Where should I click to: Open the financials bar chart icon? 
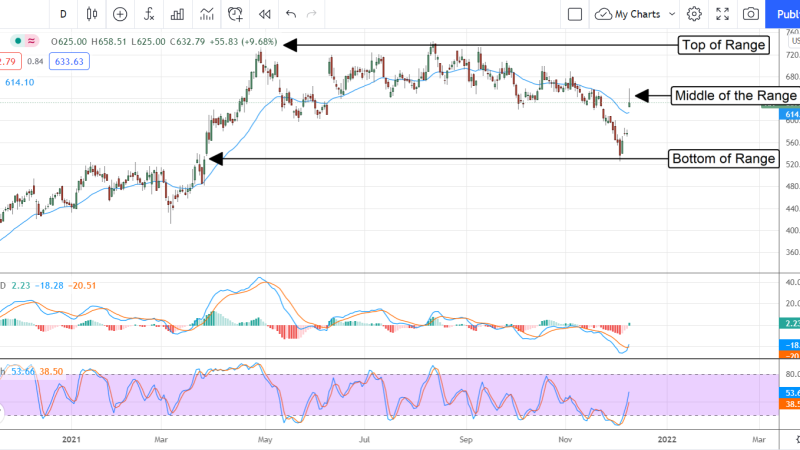point(178,14)
